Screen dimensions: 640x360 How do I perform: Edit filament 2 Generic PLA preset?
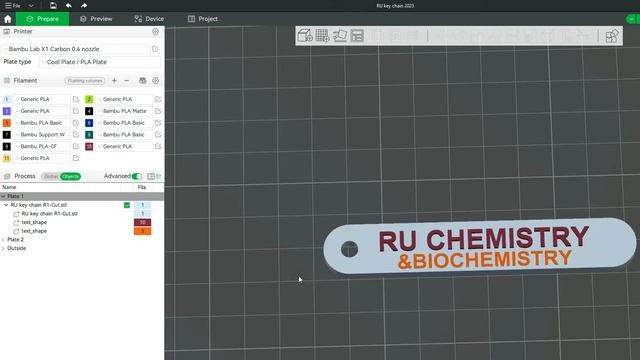158,99
